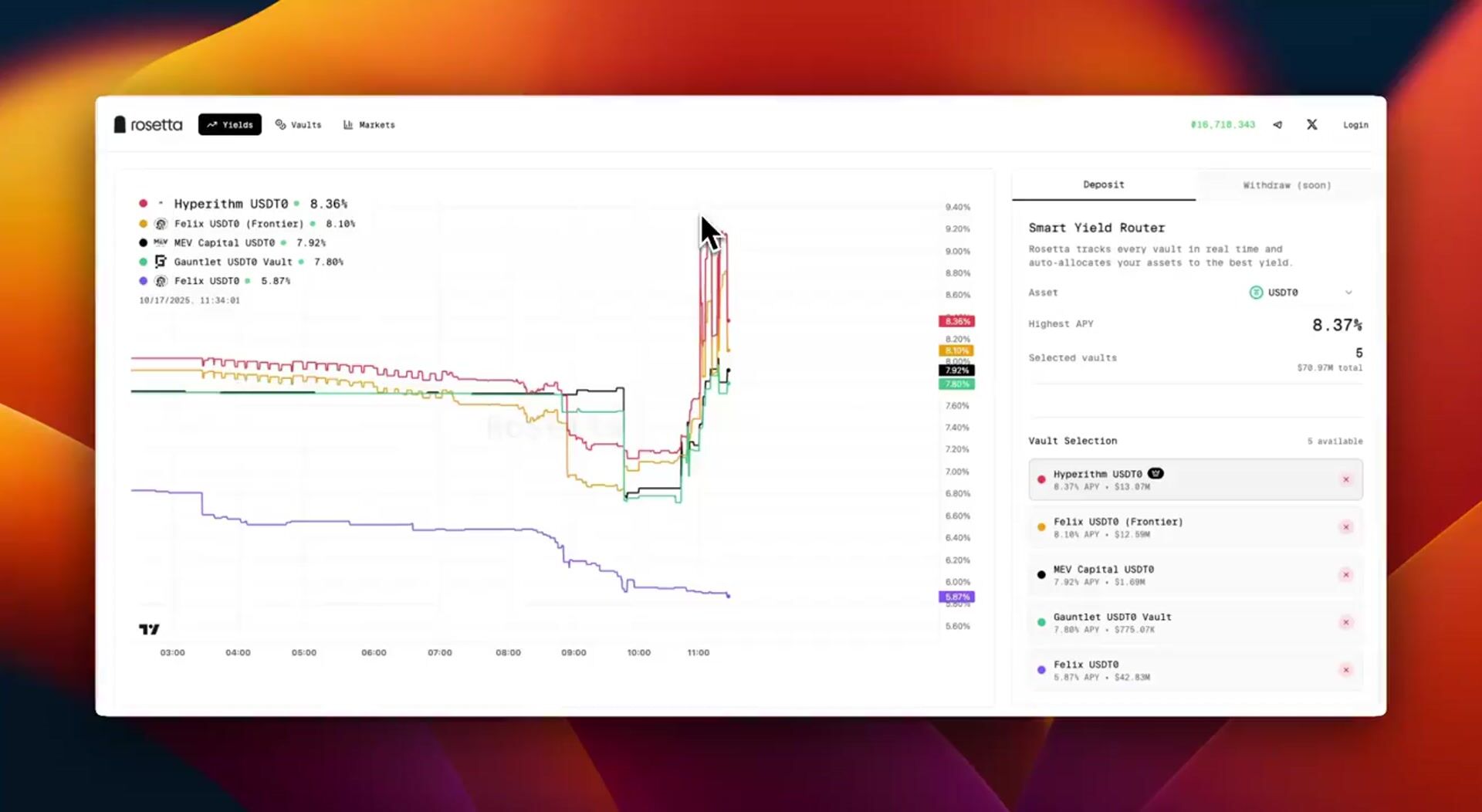Click the orange Felix Frontier legend color dot
The width and height of the screenshot is (1482, 812).
pos(143,224)
